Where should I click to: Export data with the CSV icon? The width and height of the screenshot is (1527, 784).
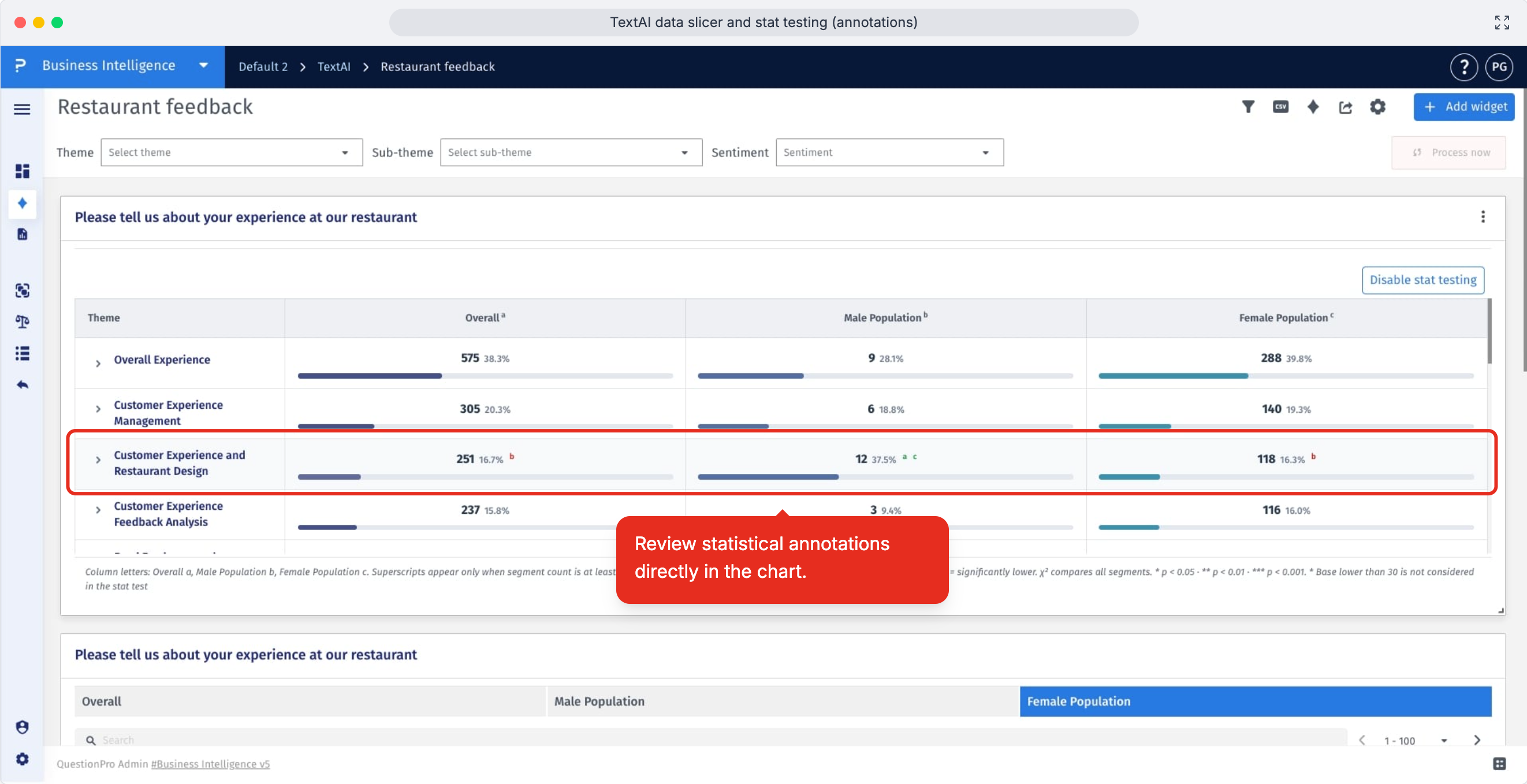[x=1280, y=107]
